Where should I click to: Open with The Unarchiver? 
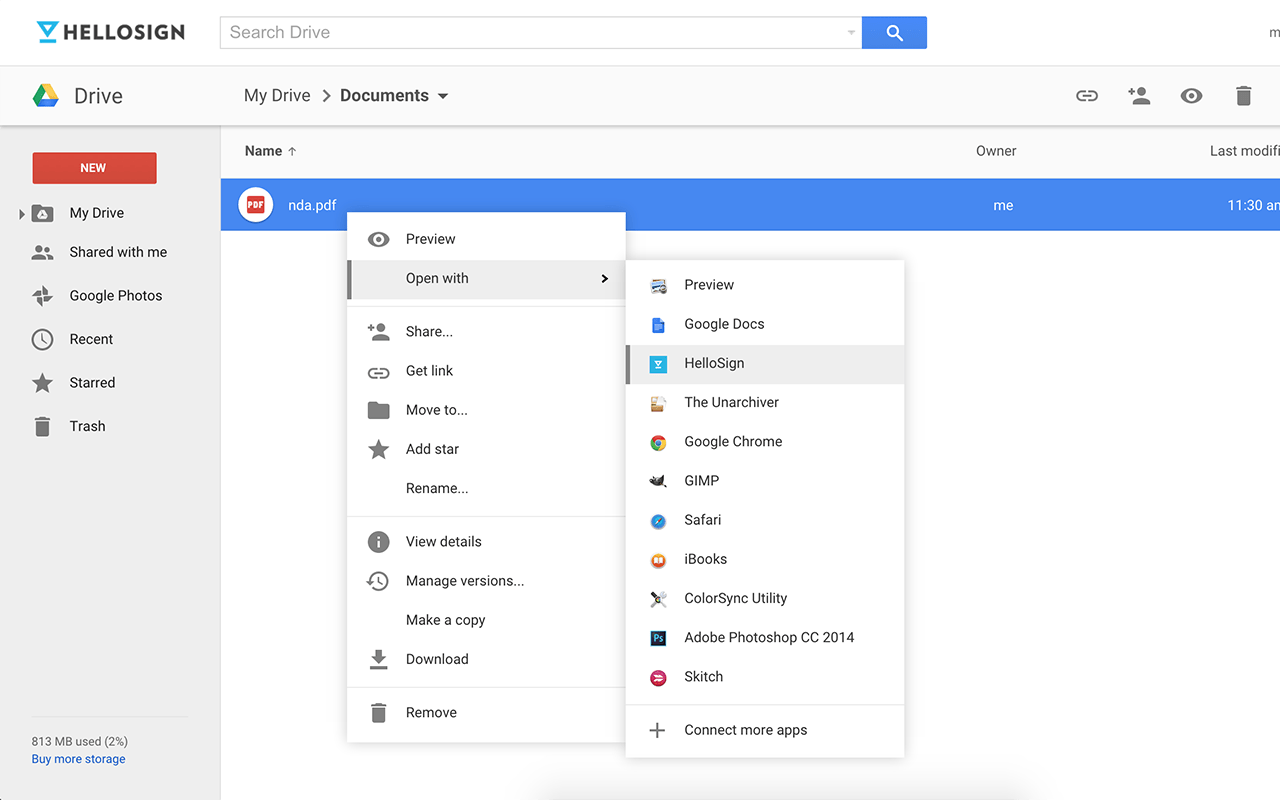(x=765, y=402)
